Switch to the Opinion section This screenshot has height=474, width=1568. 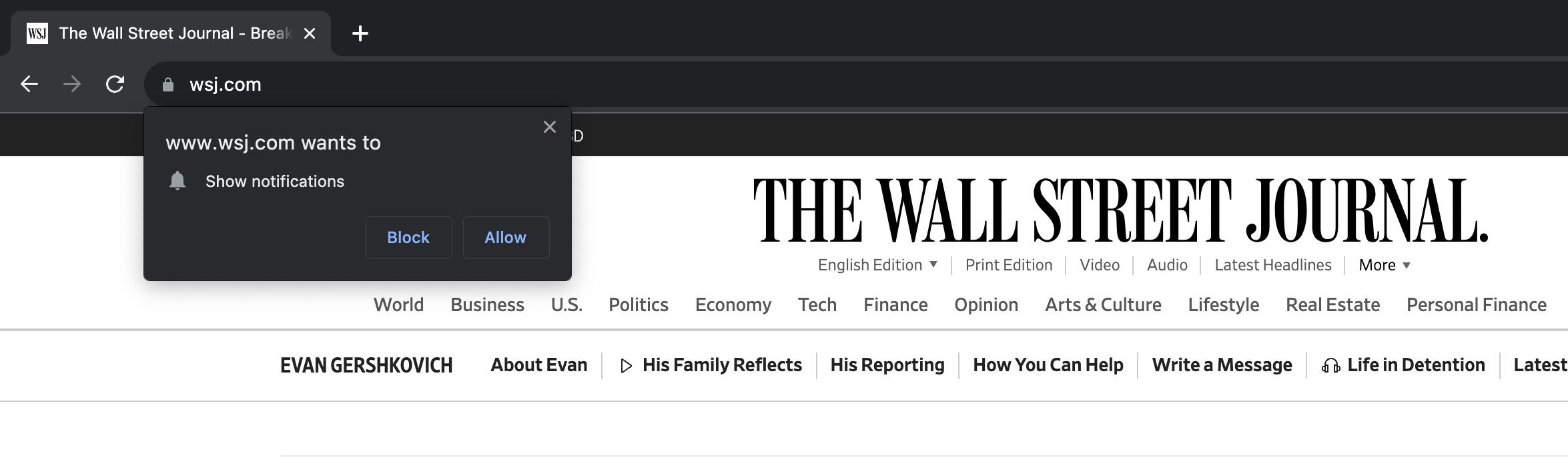pos(986,304)
